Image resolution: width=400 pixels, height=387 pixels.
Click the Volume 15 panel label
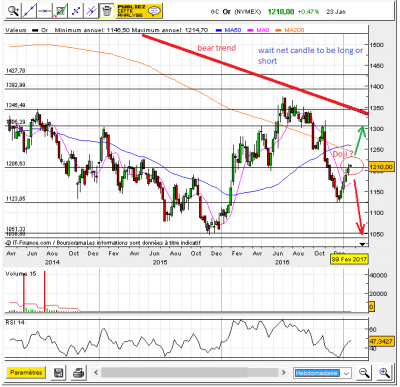(20, 274)
